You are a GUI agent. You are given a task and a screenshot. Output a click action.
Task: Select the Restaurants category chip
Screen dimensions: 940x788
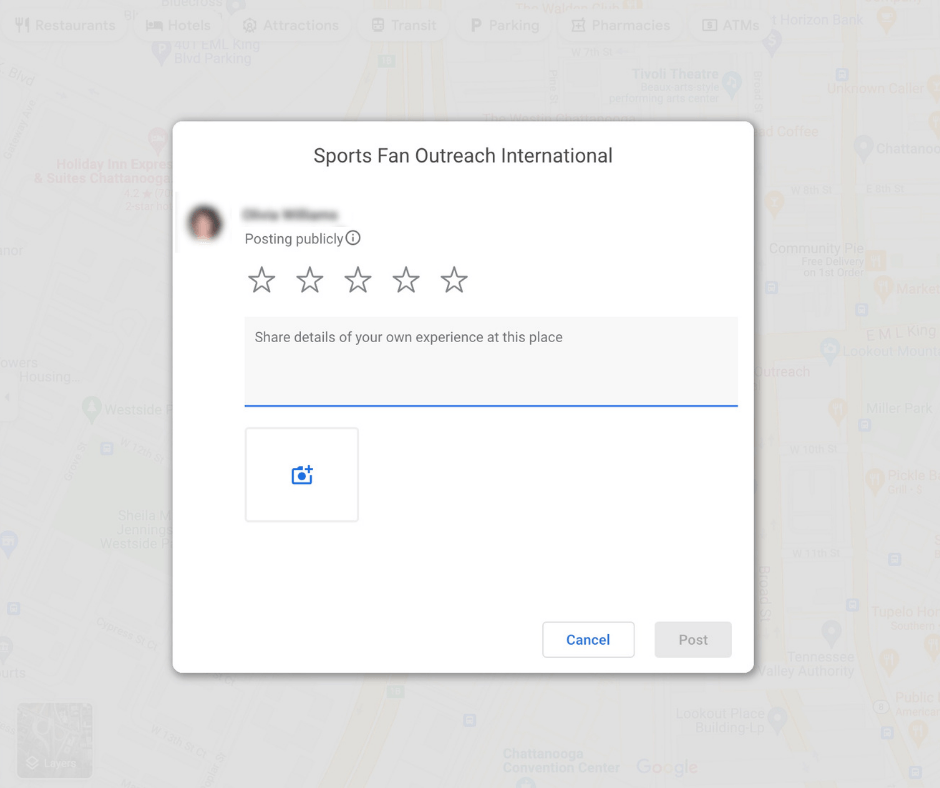(x=65, y=25)
